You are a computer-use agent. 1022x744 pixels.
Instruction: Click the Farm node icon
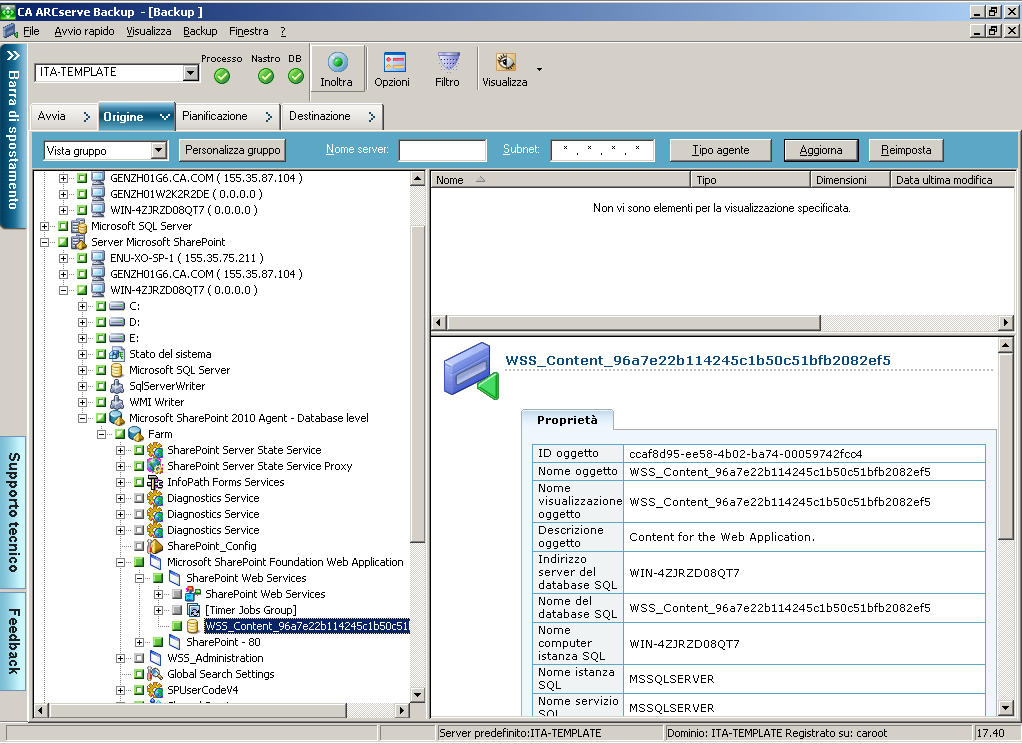(x=136, y=434)
